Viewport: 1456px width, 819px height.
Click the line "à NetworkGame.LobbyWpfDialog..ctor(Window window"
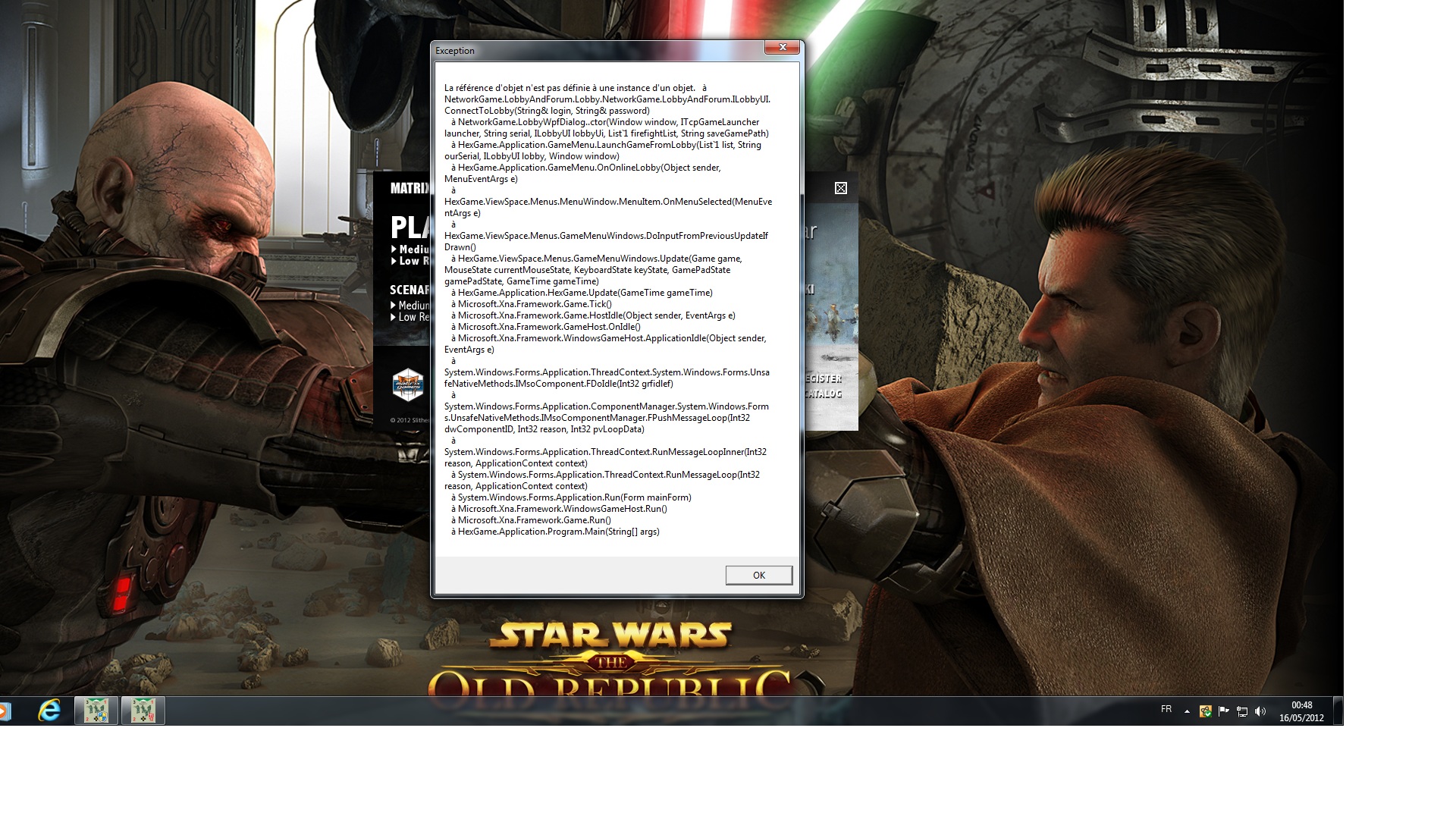tap(605, 122)
